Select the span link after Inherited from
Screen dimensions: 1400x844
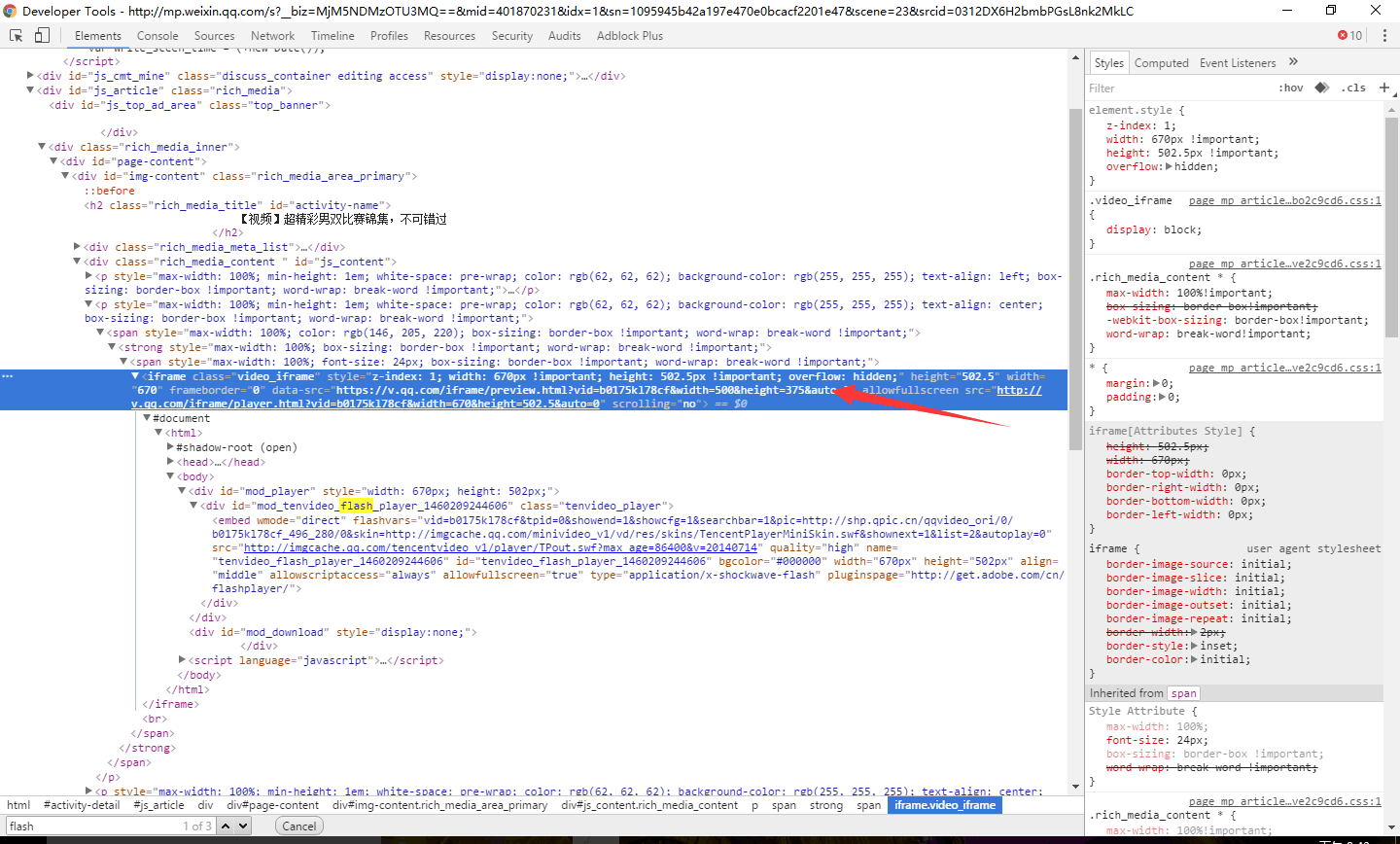coord(1183,693)
